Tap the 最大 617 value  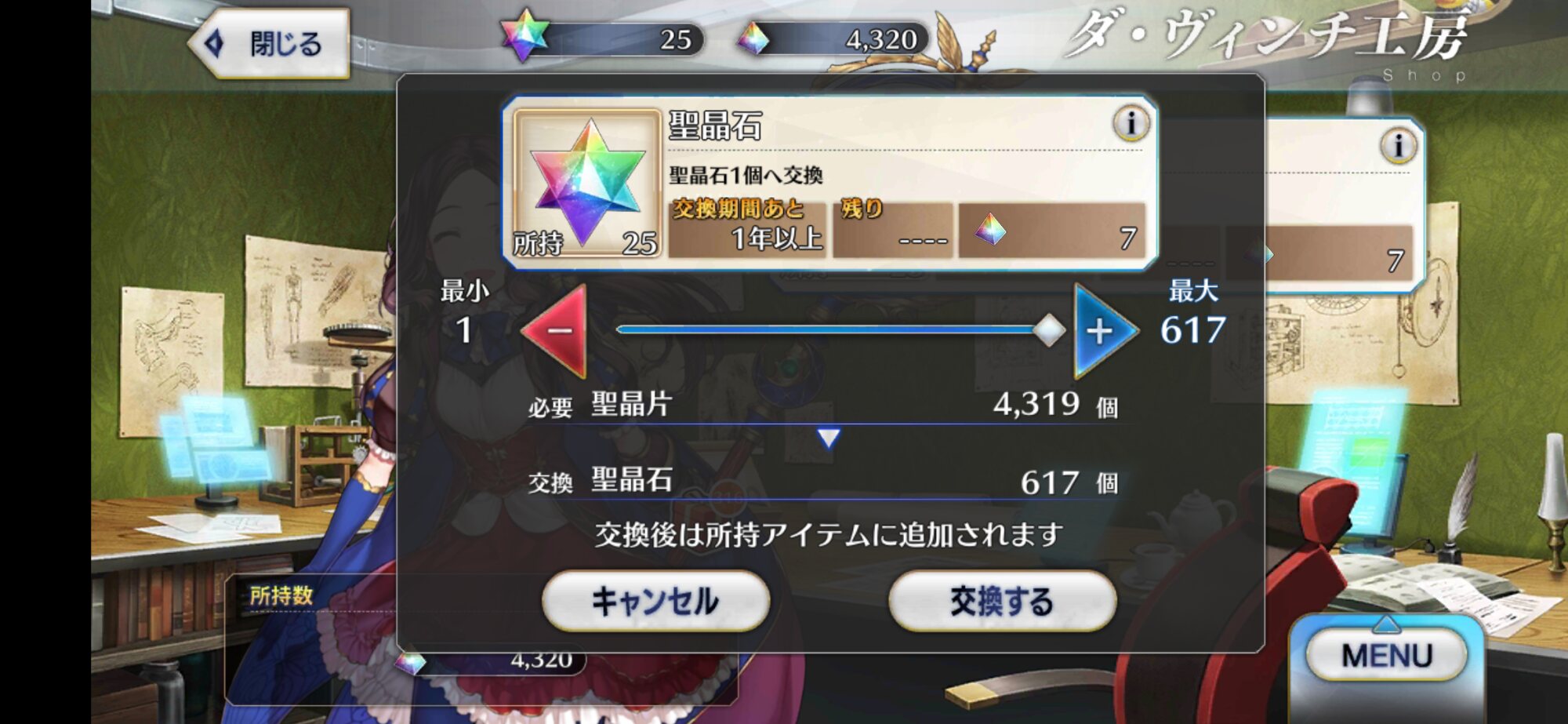tap(1192, 330)
